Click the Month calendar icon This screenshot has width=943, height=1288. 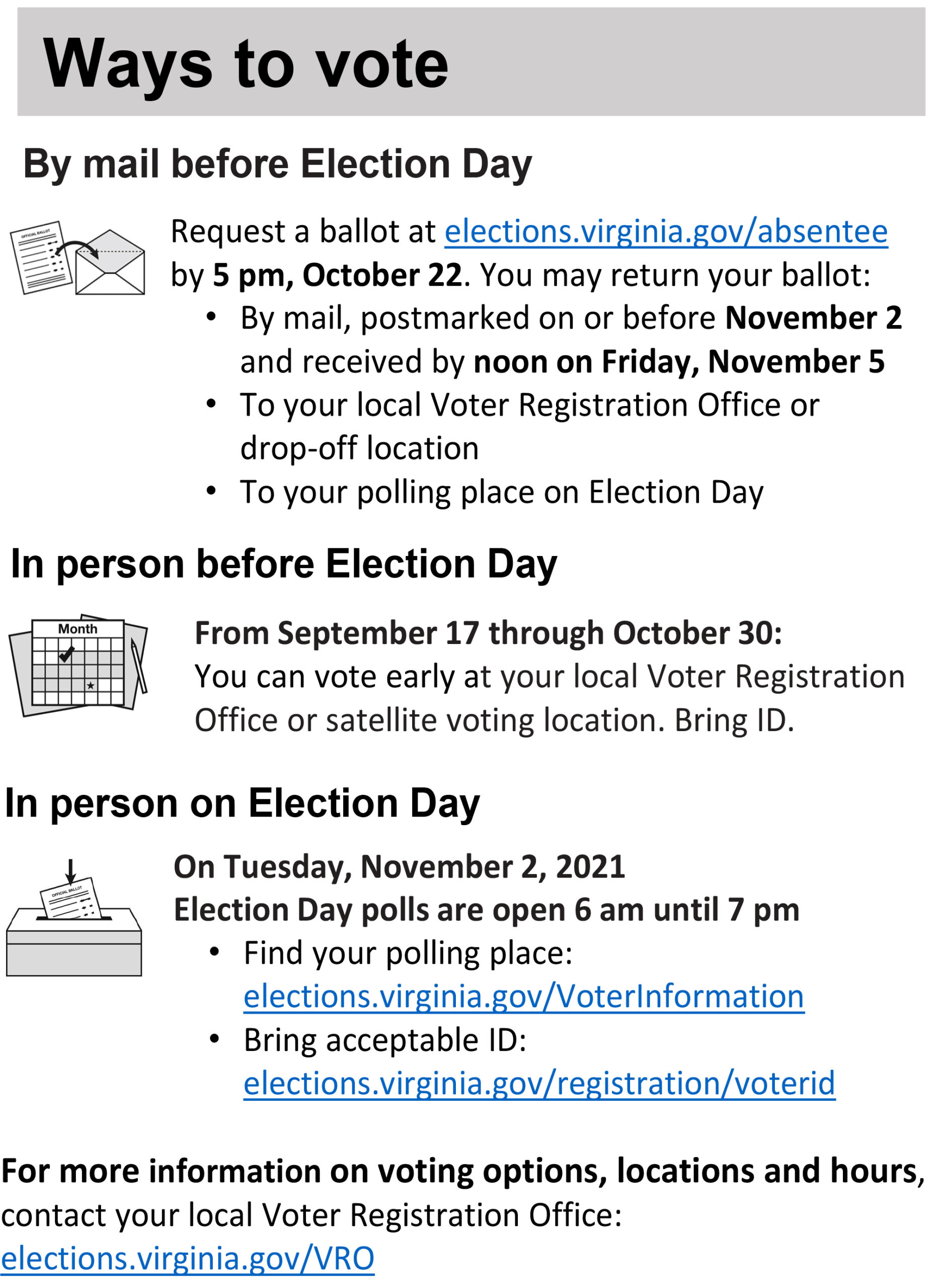(x=78, y=665)
